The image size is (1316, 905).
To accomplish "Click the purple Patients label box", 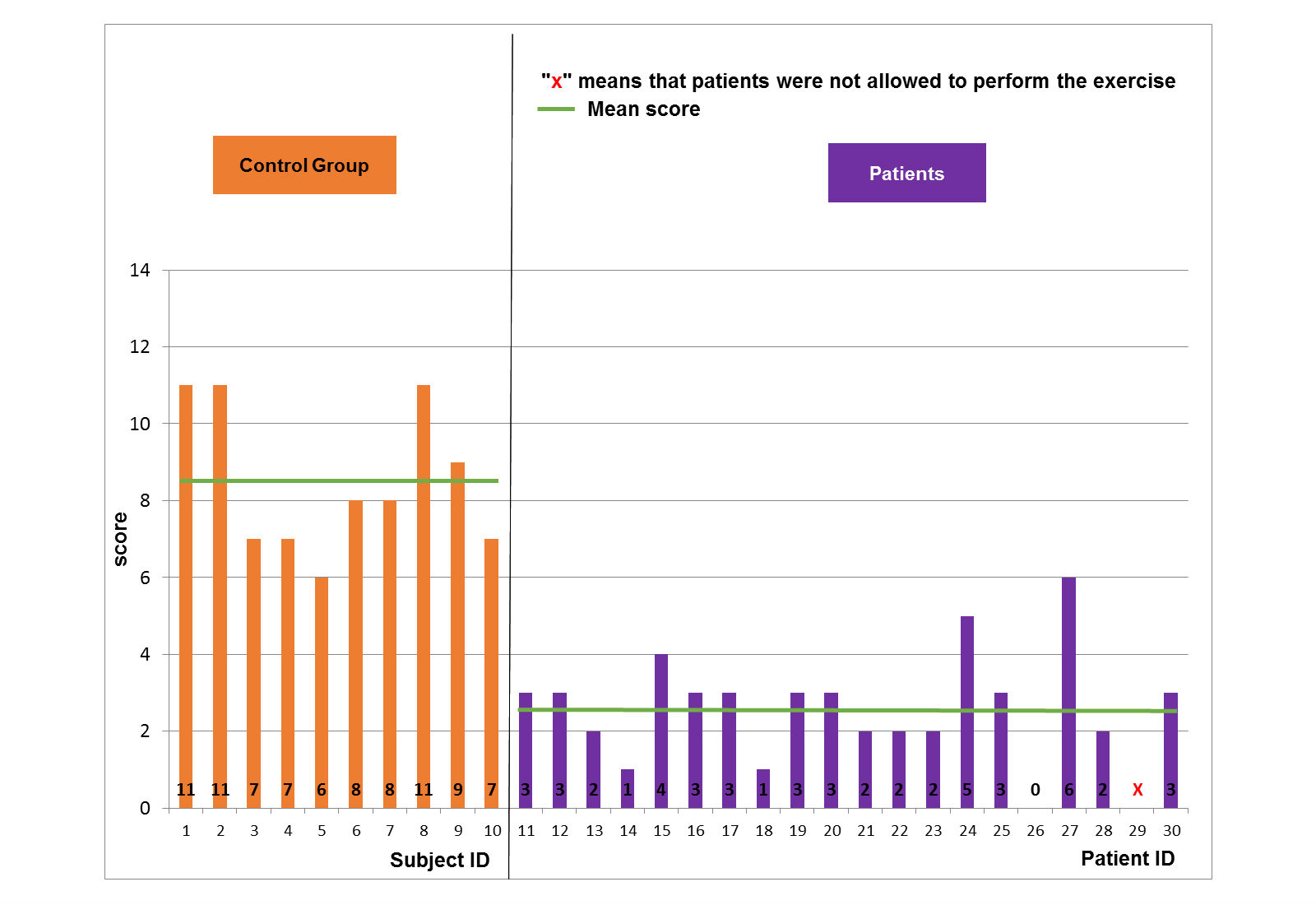I will [x=906, y=173].
